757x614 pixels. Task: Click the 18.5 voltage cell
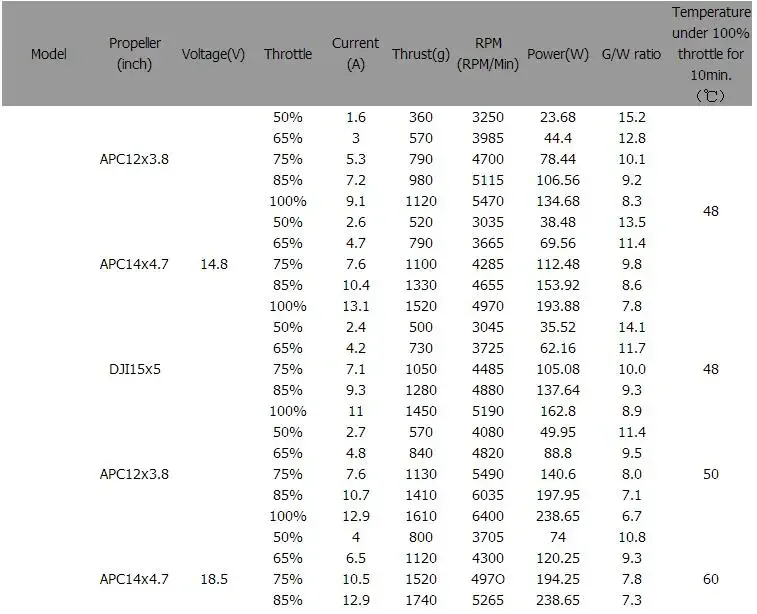point(214,579)
